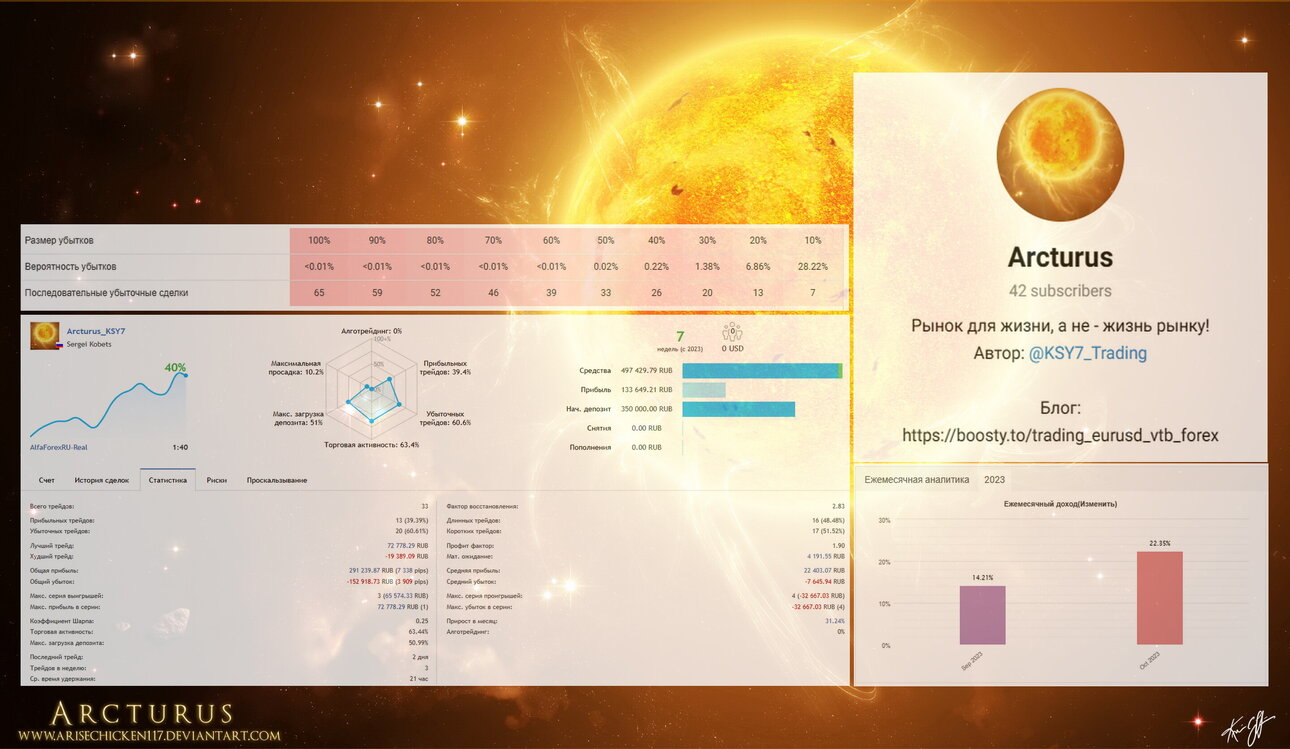1290x749 pixels.
Task: Click the Прибыль profit bar
Action: pyautogui.click(x=704, y=390)
